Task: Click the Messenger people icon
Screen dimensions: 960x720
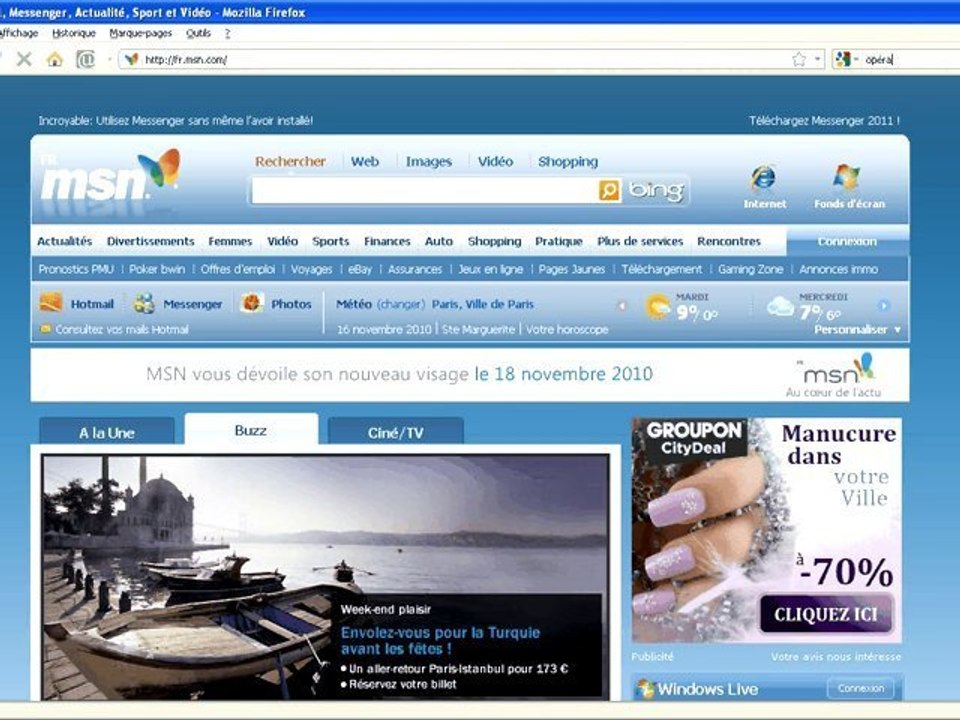Action: (144, 303)
